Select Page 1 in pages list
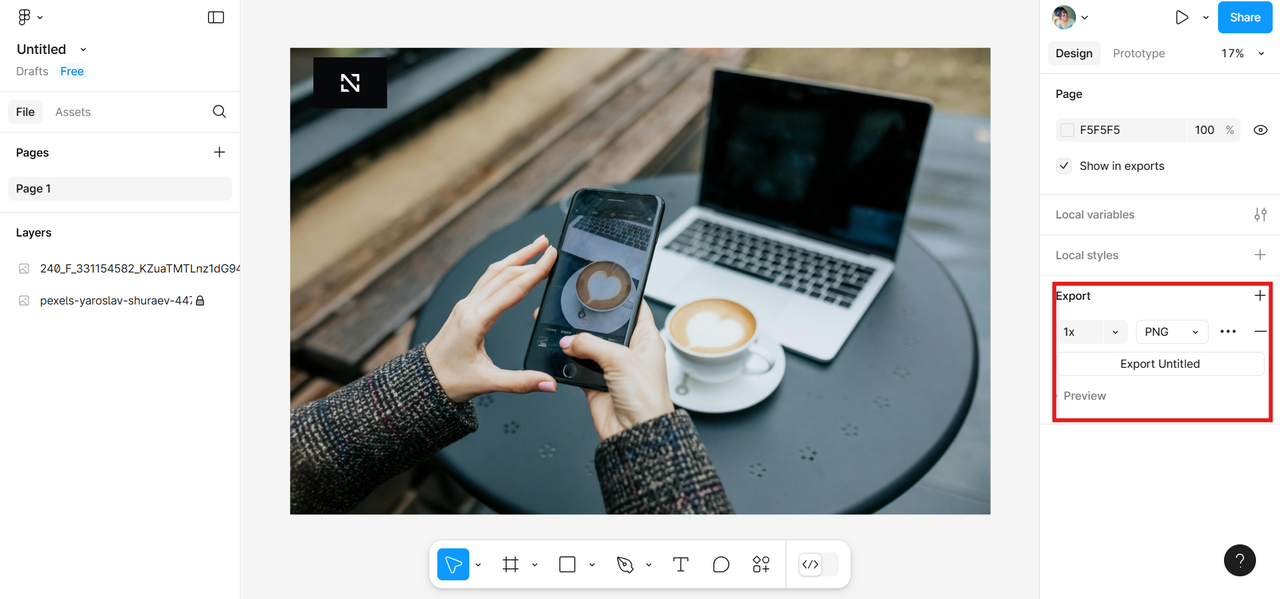This screenshot has height=599, width=1280. click(120, 188)
